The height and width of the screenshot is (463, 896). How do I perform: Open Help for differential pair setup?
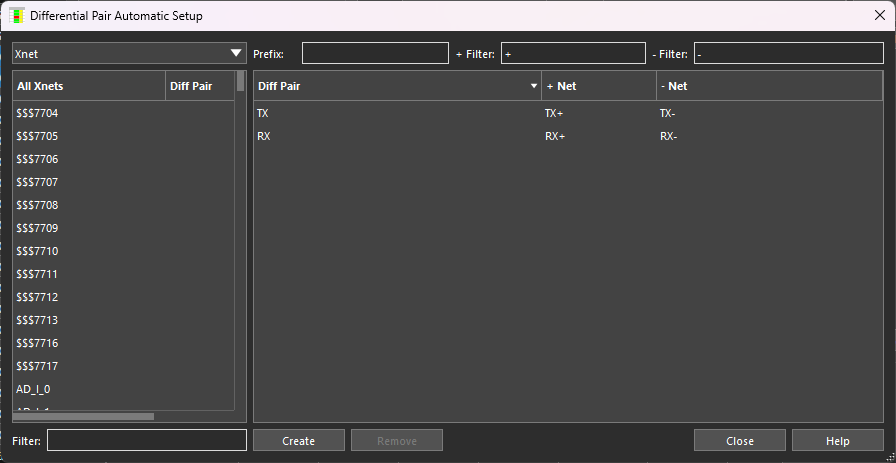837,441
